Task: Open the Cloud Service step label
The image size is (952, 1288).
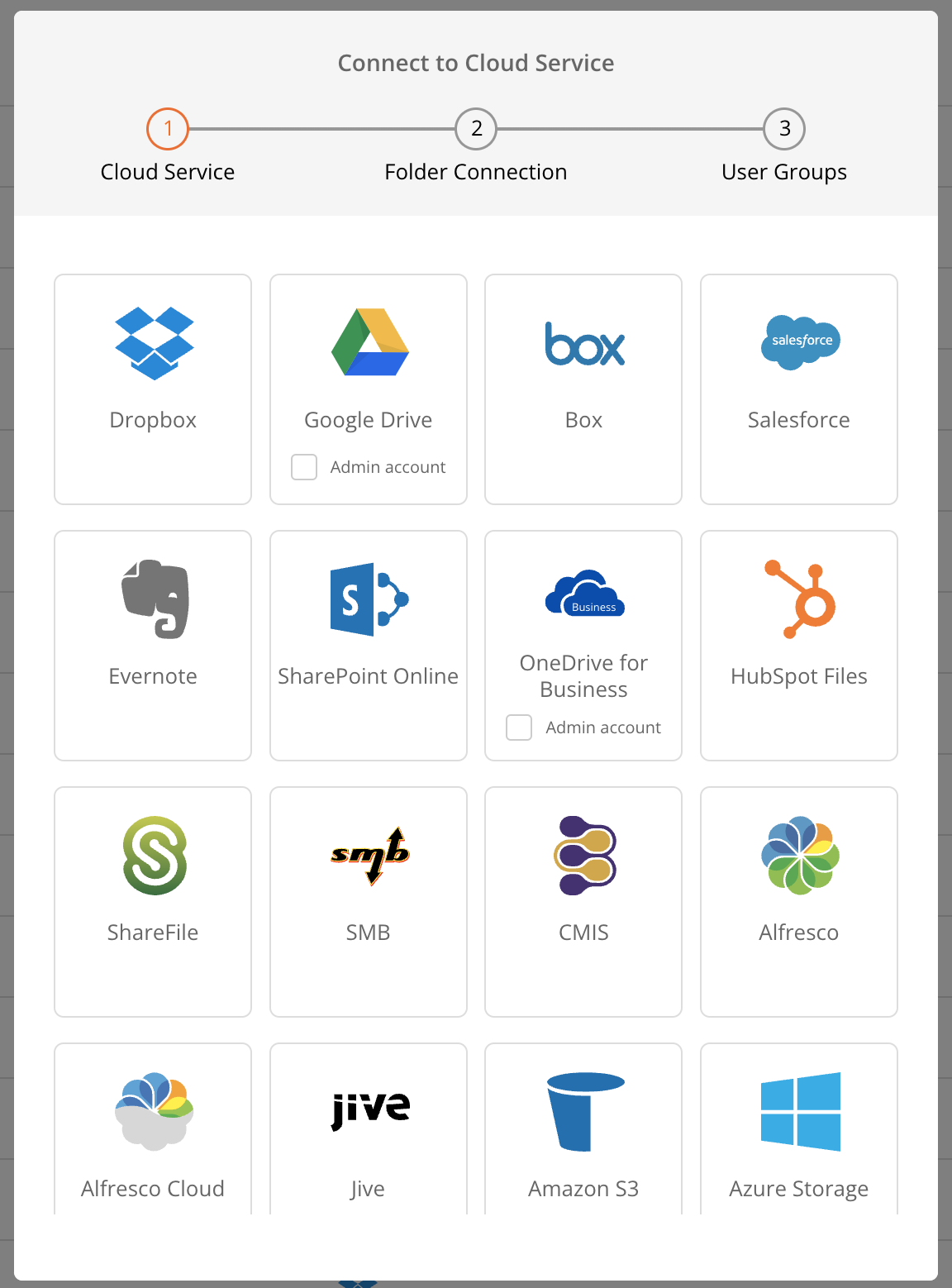Action: [168, 172]
